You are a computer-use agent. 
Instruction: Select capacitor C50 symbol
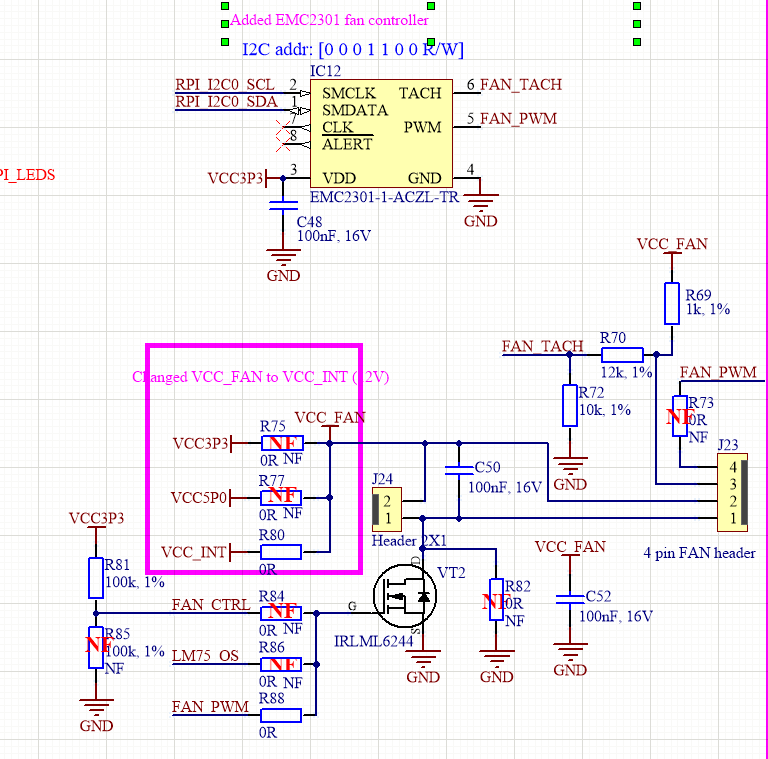click(x=459, y=468)
